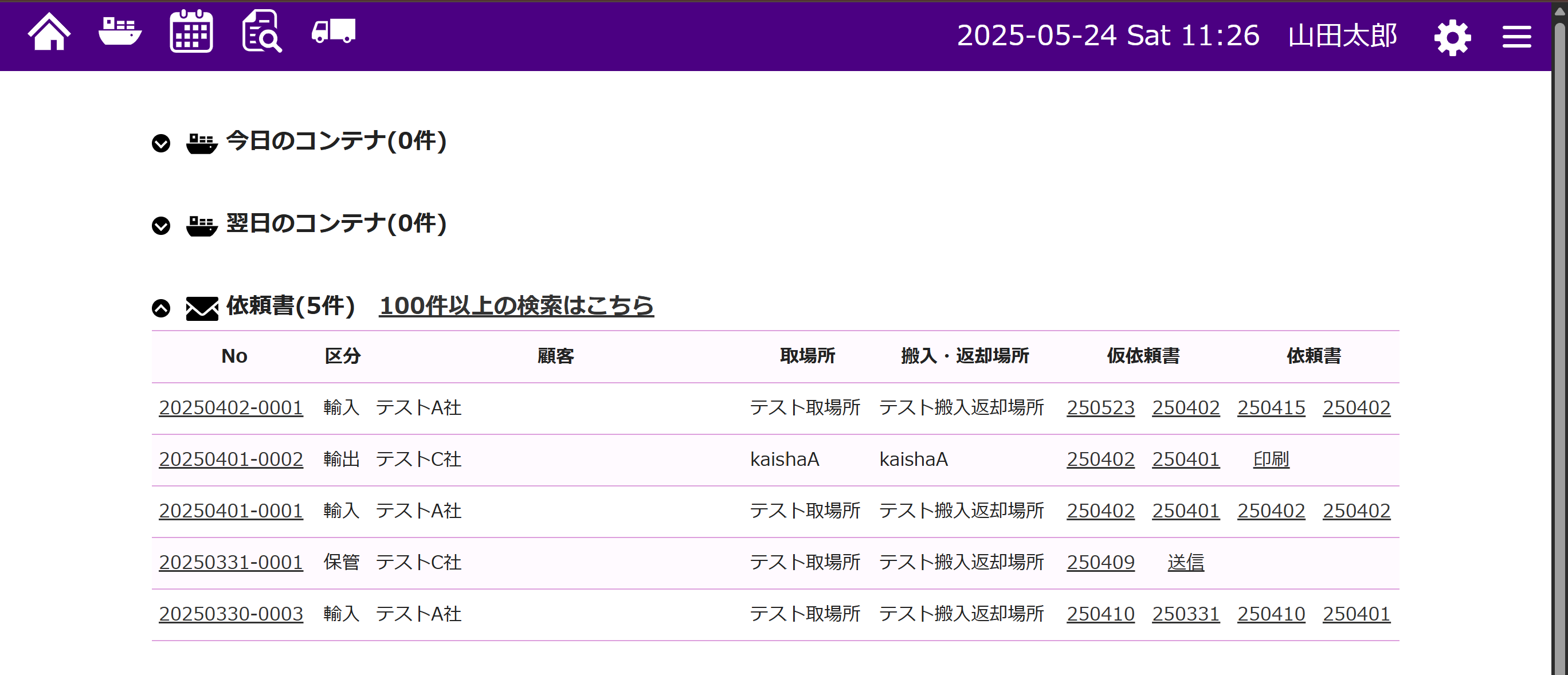Click 今日のコンテナ(0件) heading

coord(336,141)
